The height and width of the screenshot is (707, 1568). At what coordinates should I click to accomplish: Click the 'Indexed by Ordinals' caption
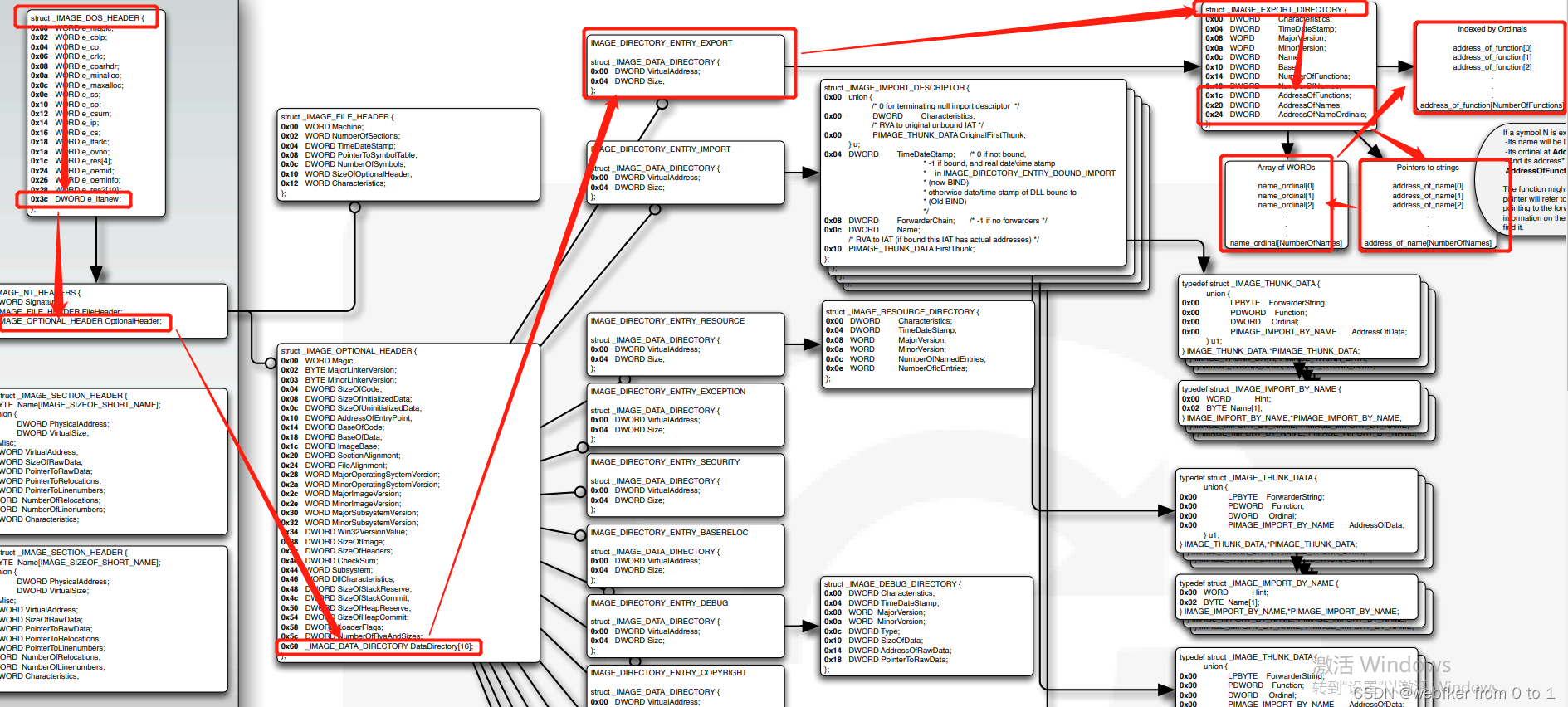(x=1492, y=29)
